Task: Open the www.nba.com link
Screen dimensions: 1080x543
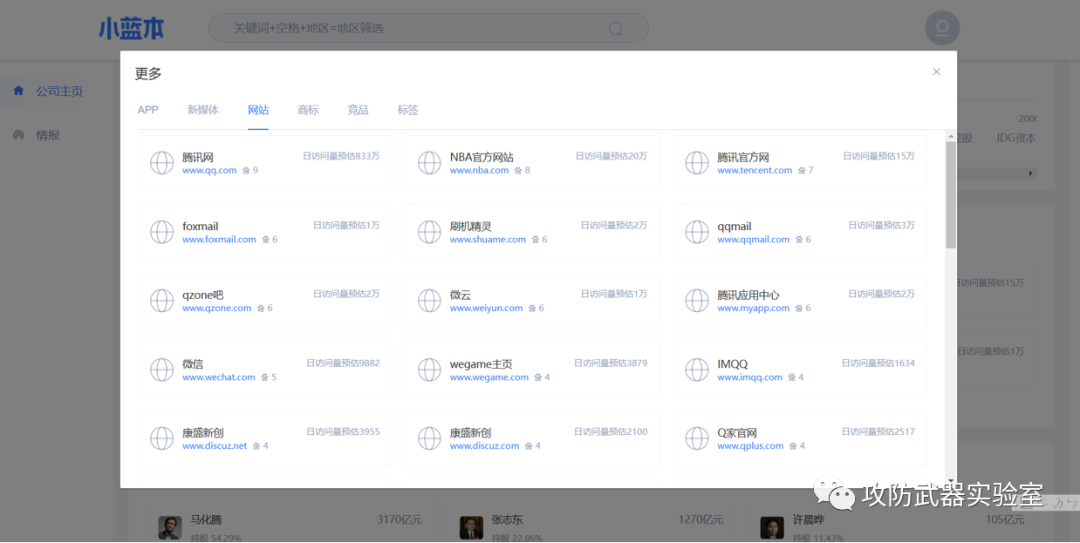Action: pyautogui.click(x=479, y=170)
